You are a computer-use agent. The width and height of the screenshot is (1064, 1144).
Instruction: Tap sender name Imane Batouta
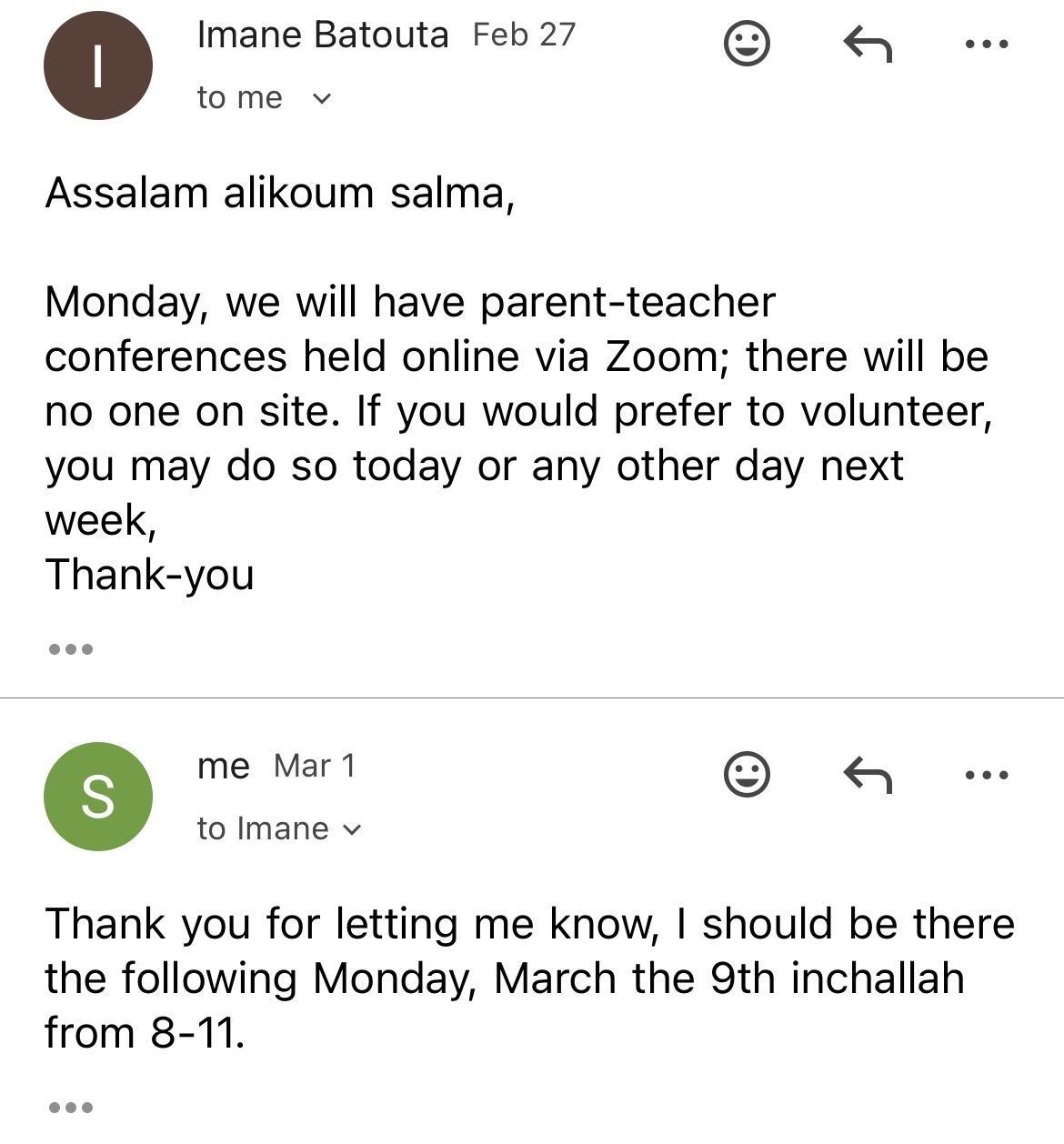(322, 35)
